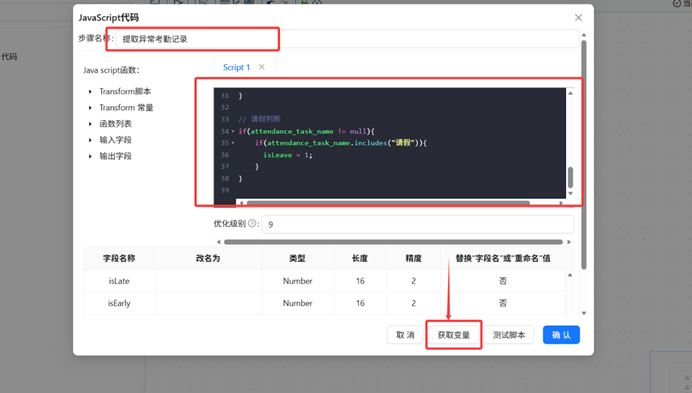The width and height of the screenshot is (692, 393).
Task: Click the Number type cell in isLate row
Action: tap(297, 281)
